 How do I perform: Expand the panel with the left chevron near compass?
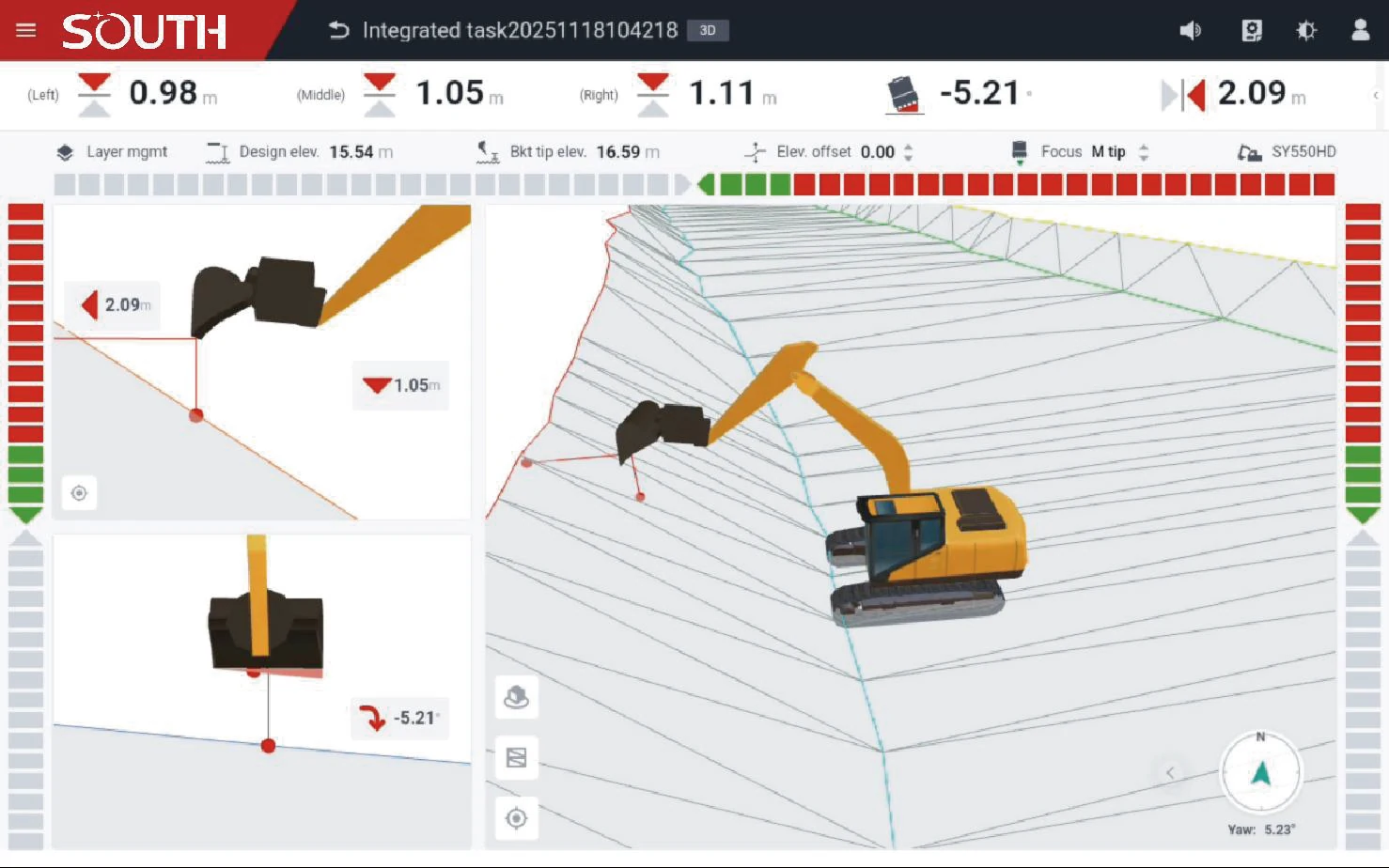(x=1170, y=772)
